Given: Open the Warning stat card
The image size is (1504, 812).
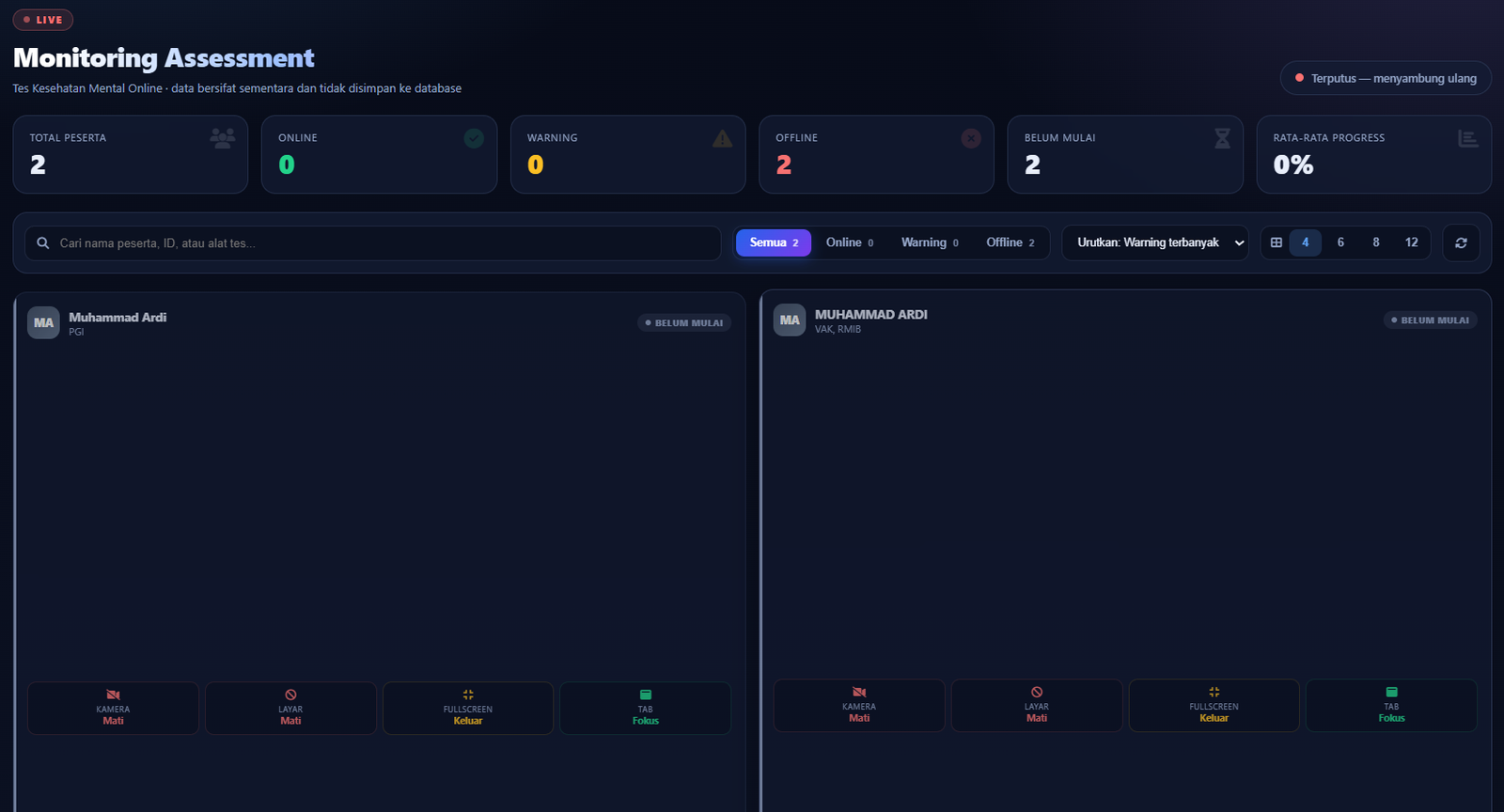Looking at the screenshot, I should tap(628, 154).
